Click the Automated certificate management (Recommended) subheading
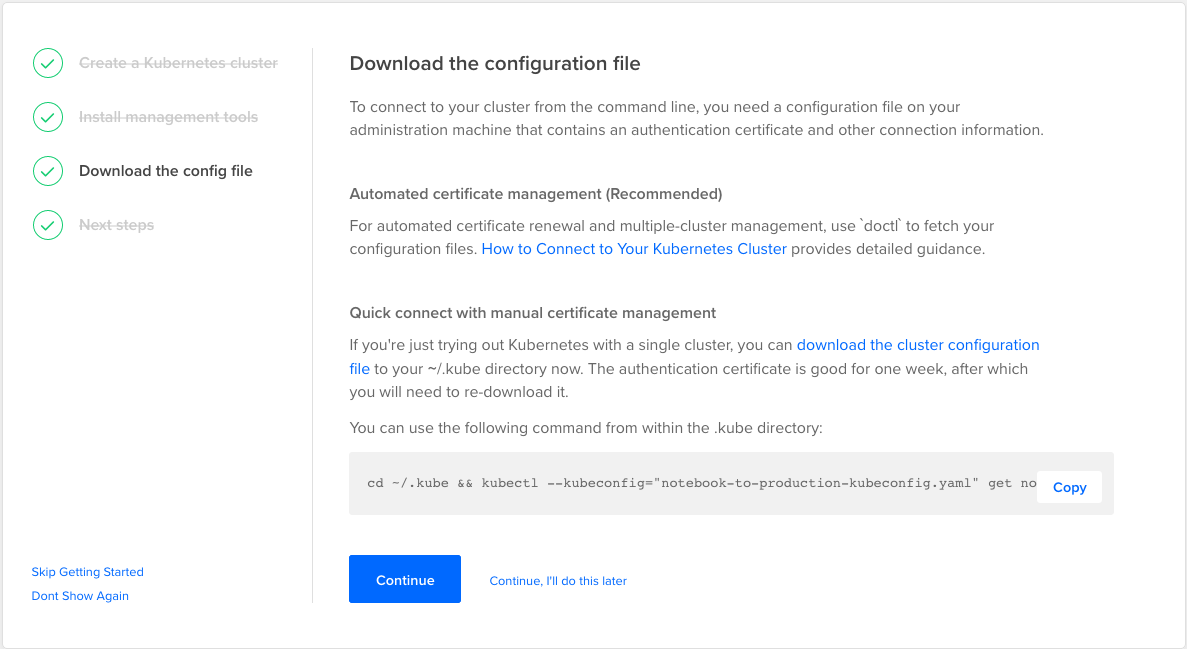 535,194
